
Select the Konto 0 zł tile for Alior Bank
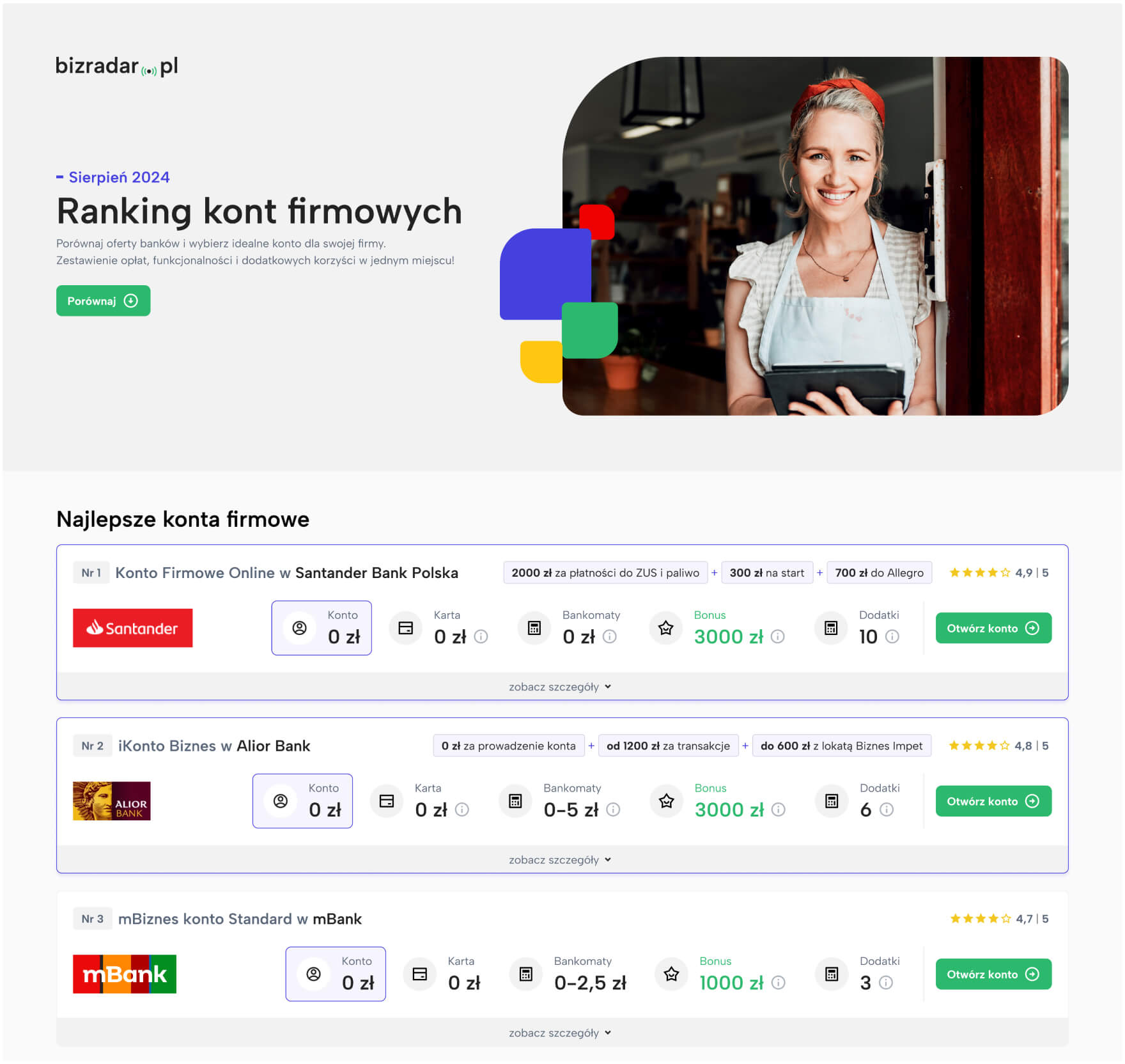click(x=303, y=801)
